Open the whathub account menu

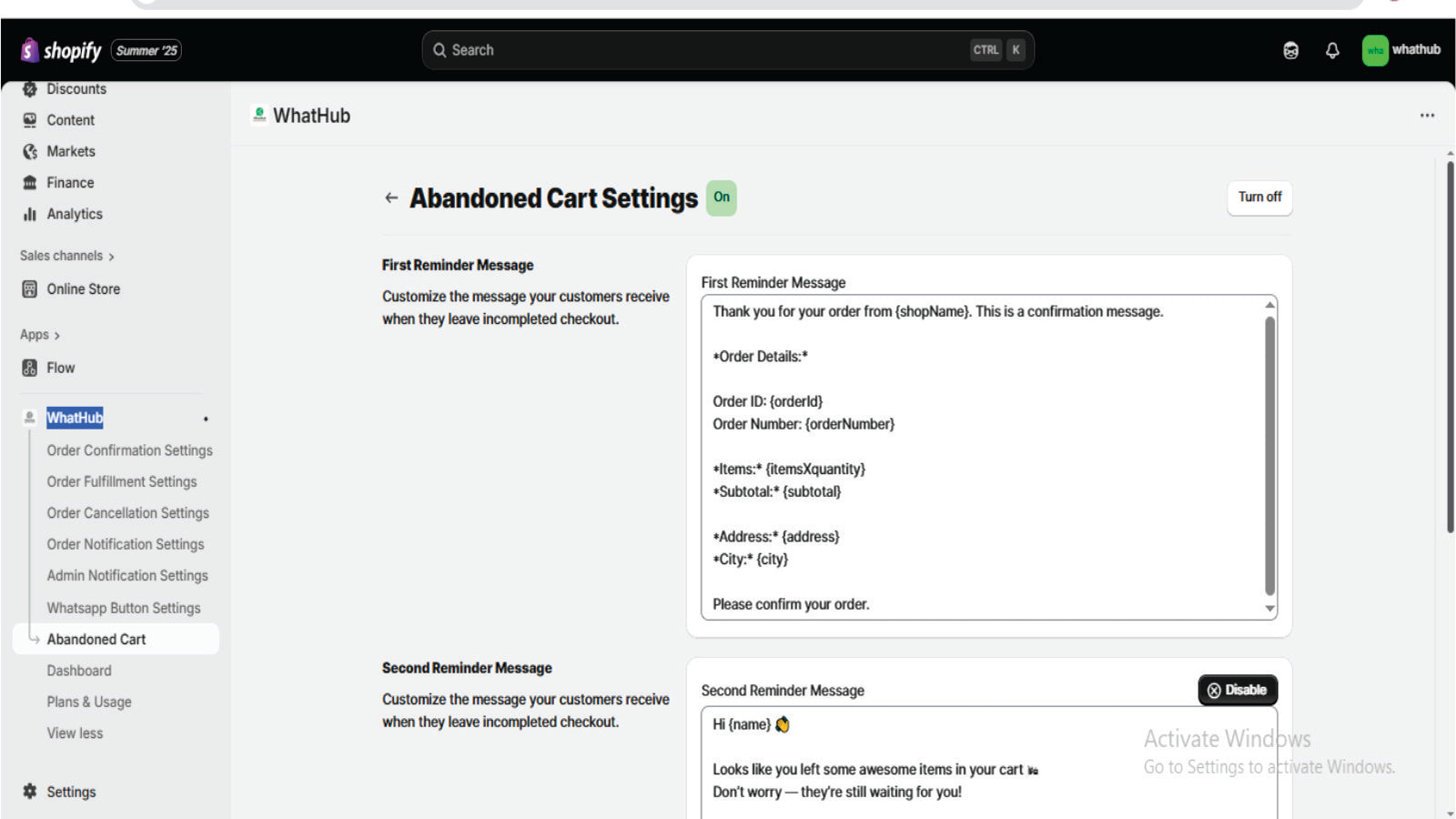1400,50
